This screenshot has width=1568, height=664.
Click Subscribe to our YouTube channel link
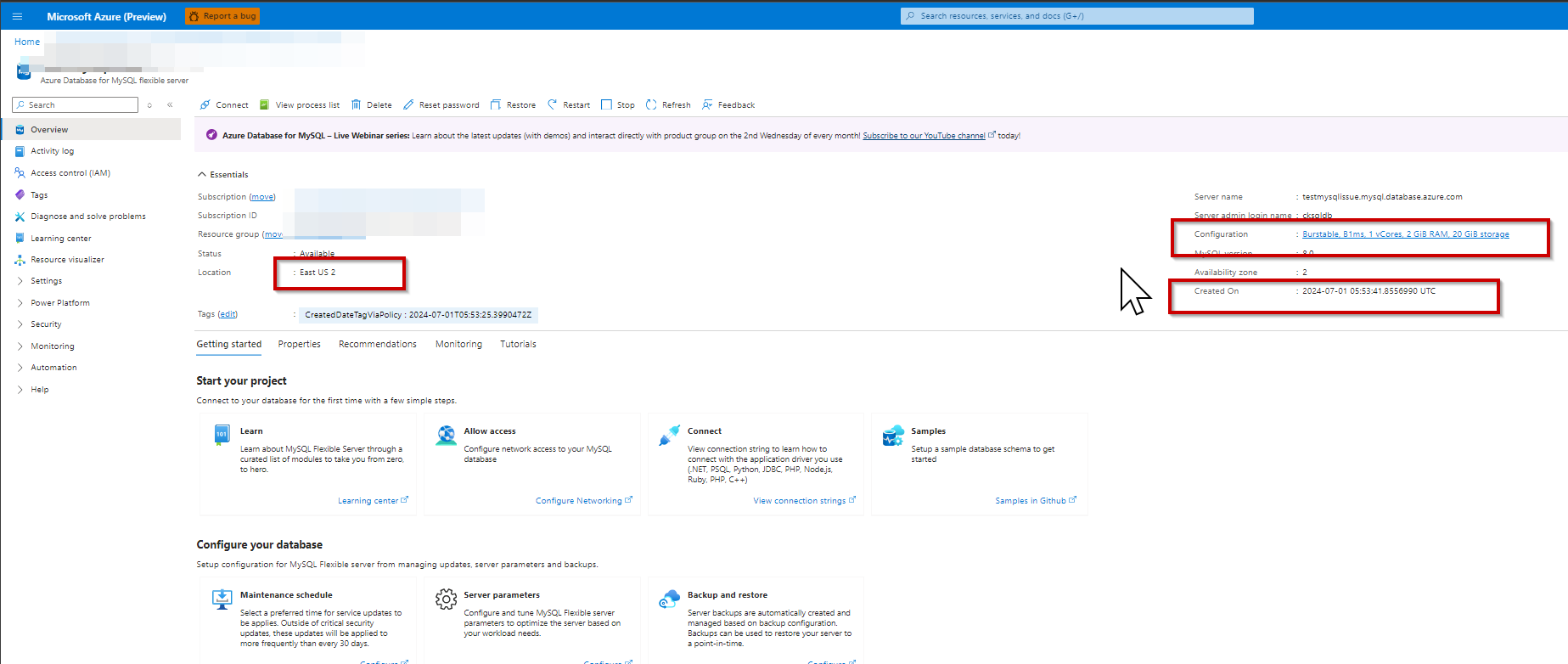pos(924,136)
